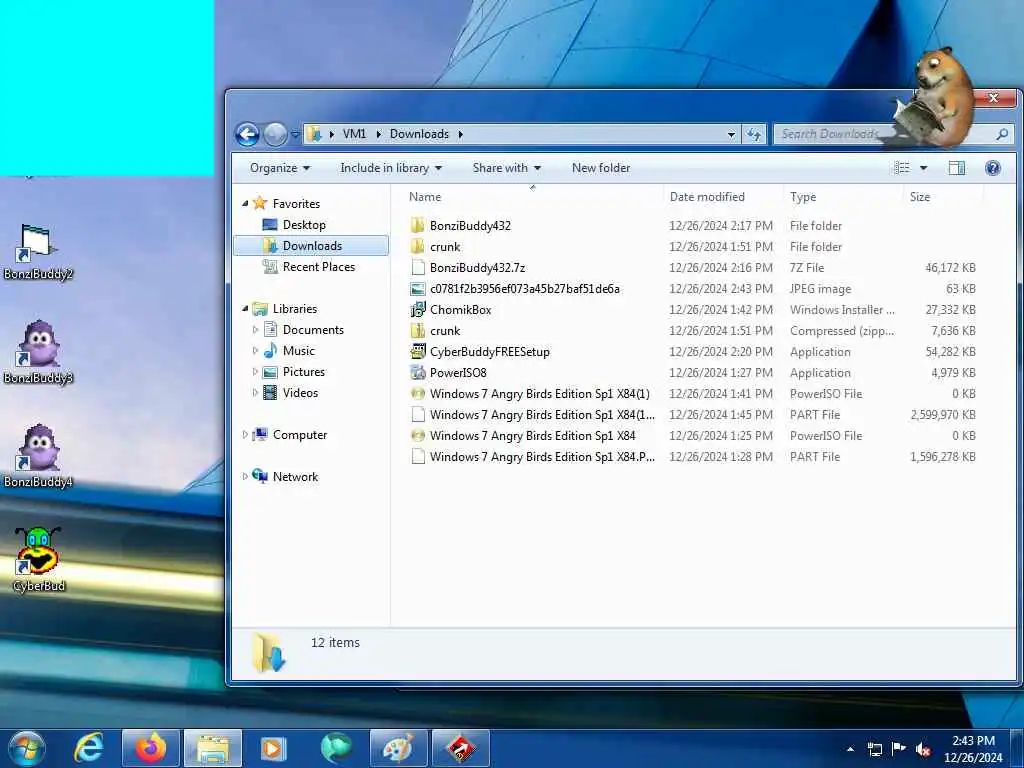Select the PowerISO8 application icon
The image size is (1024, 768).
coord(417,372)
